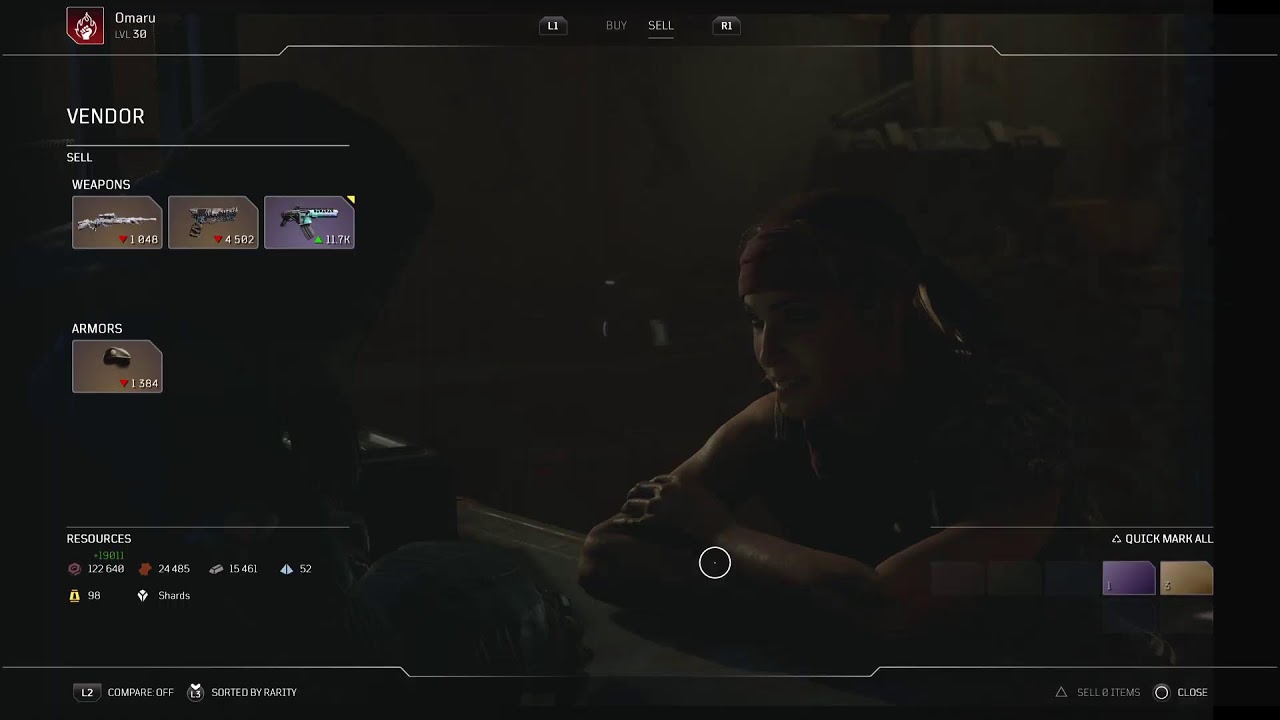Click the scrap currency icon beside 122 640
1280x720 pixels.
74,569
